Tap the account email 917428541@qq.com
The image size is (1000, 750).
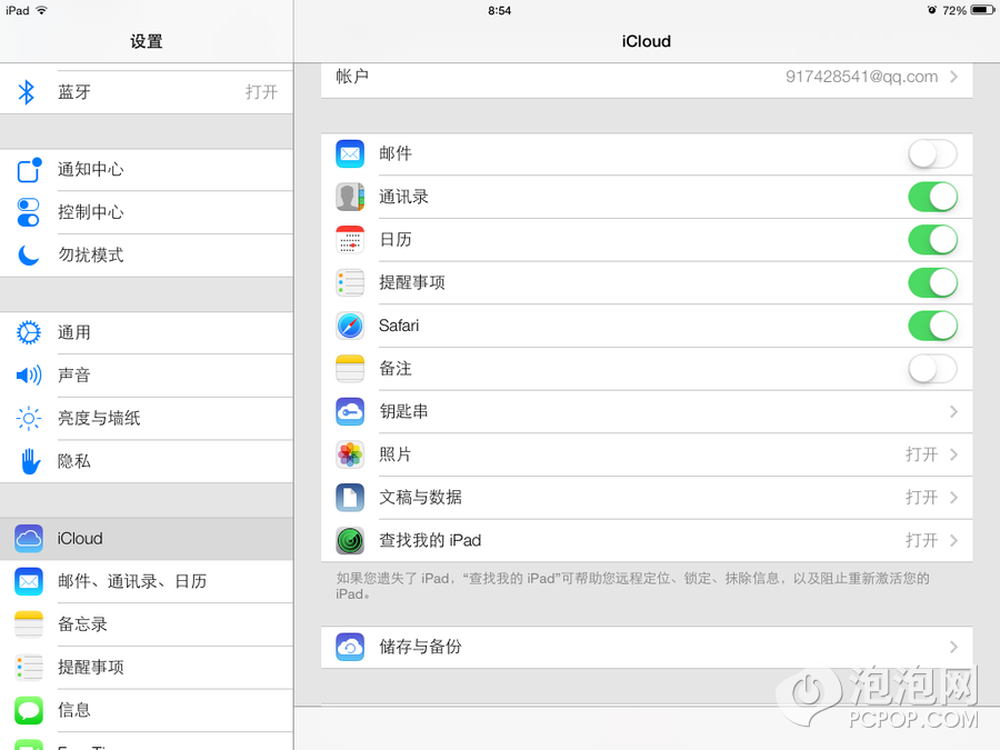click(x=862, y=77)
